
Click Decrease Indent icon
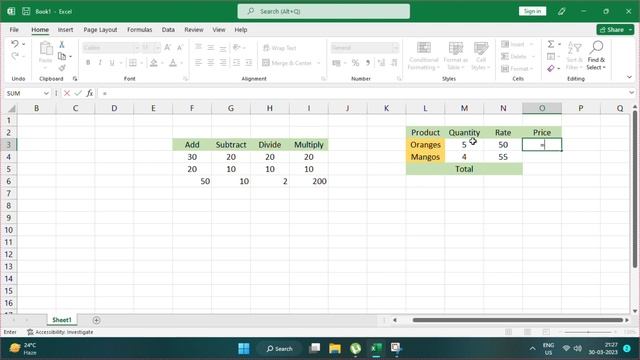(236, 63)
